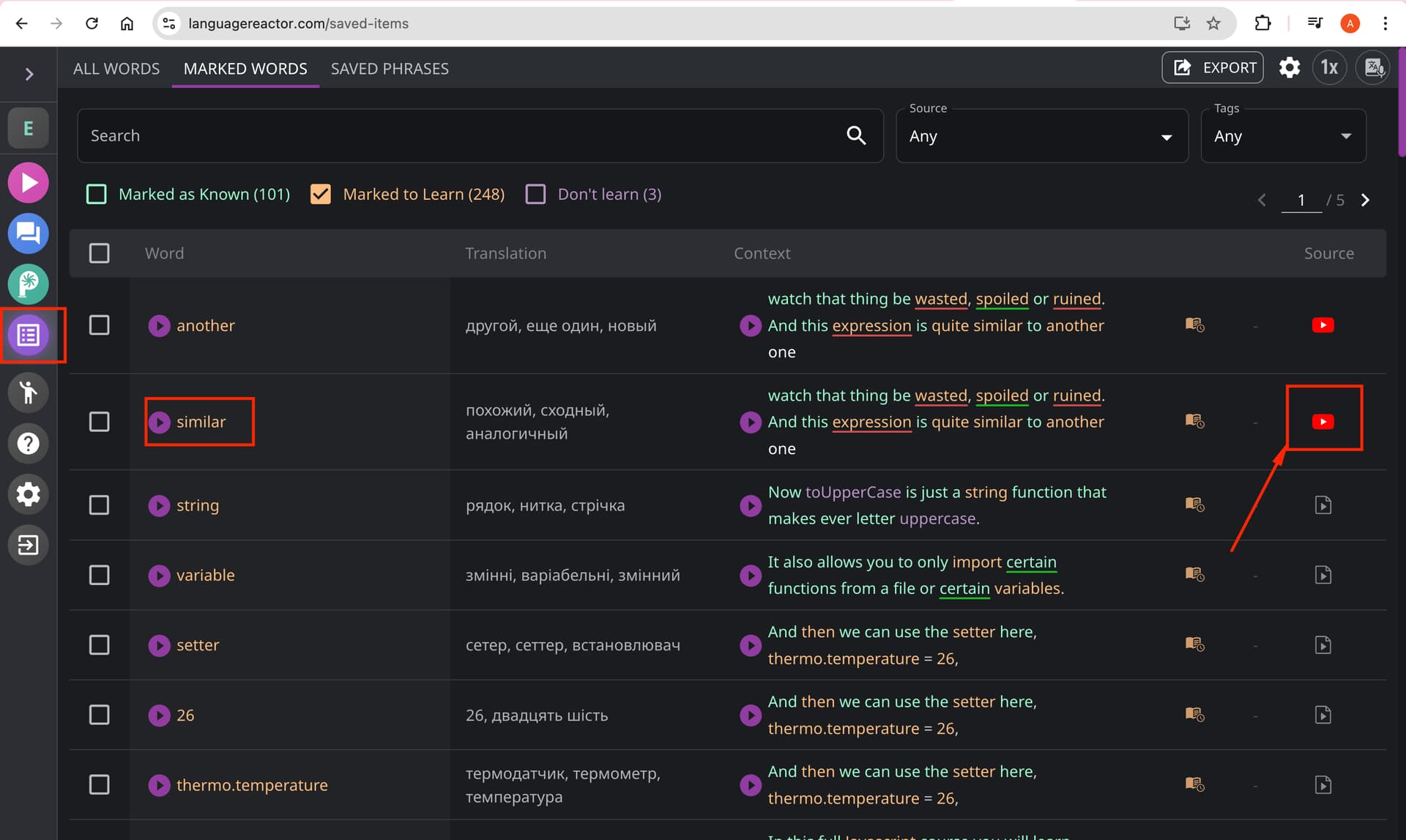The image size is (1406, 840).
Task: Expand the left sidebar with the chevron
Action: tap(29, 74)
